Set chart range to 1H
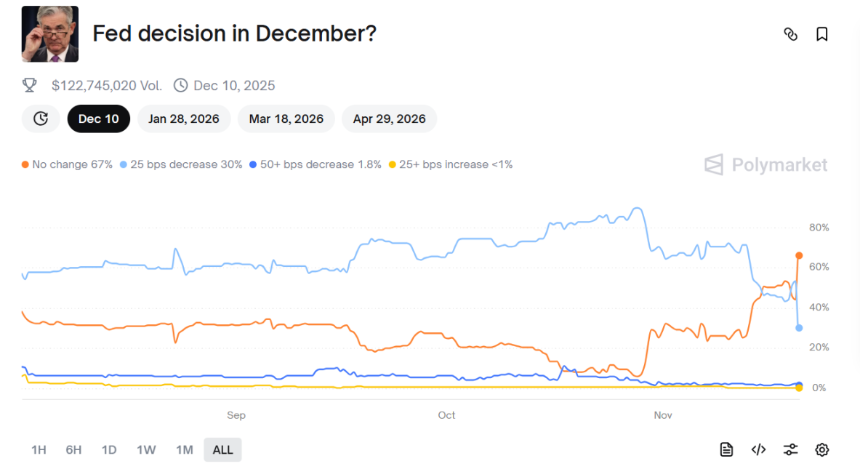 (x=39, y=450)
